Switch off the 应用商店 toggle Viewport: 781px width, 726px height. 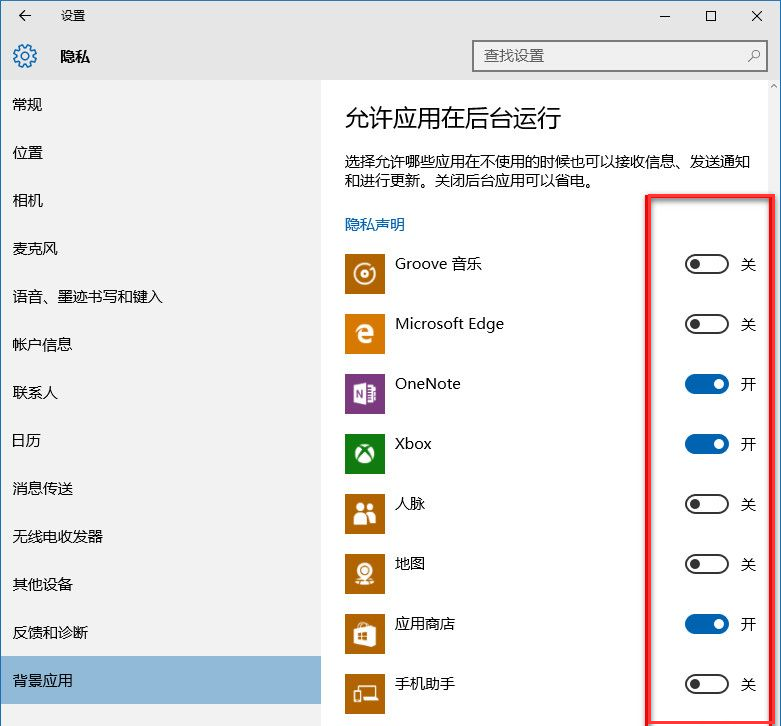pos(706,625)
